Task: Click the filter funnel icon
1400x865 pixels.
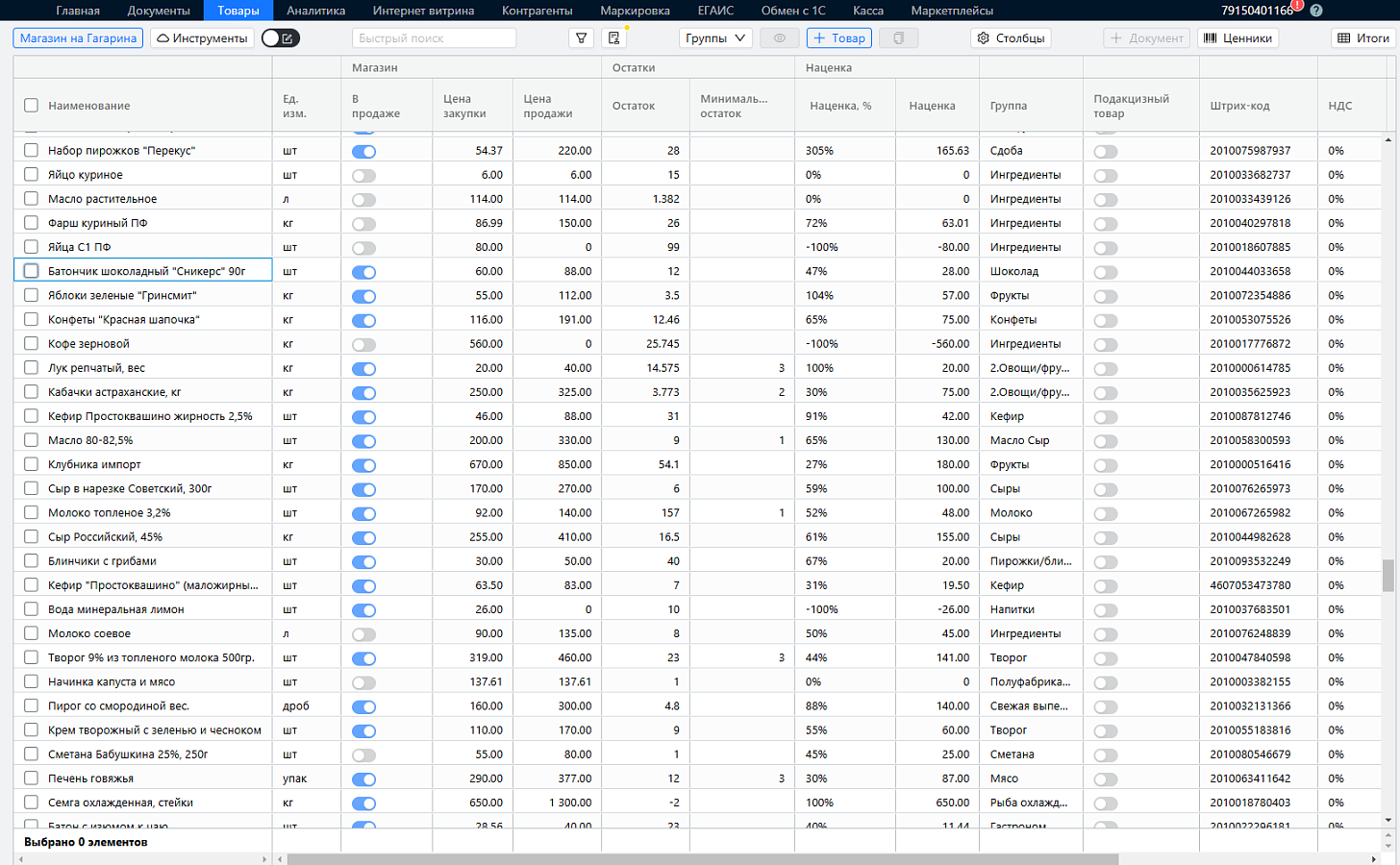Action: click(x=581, y=38)
